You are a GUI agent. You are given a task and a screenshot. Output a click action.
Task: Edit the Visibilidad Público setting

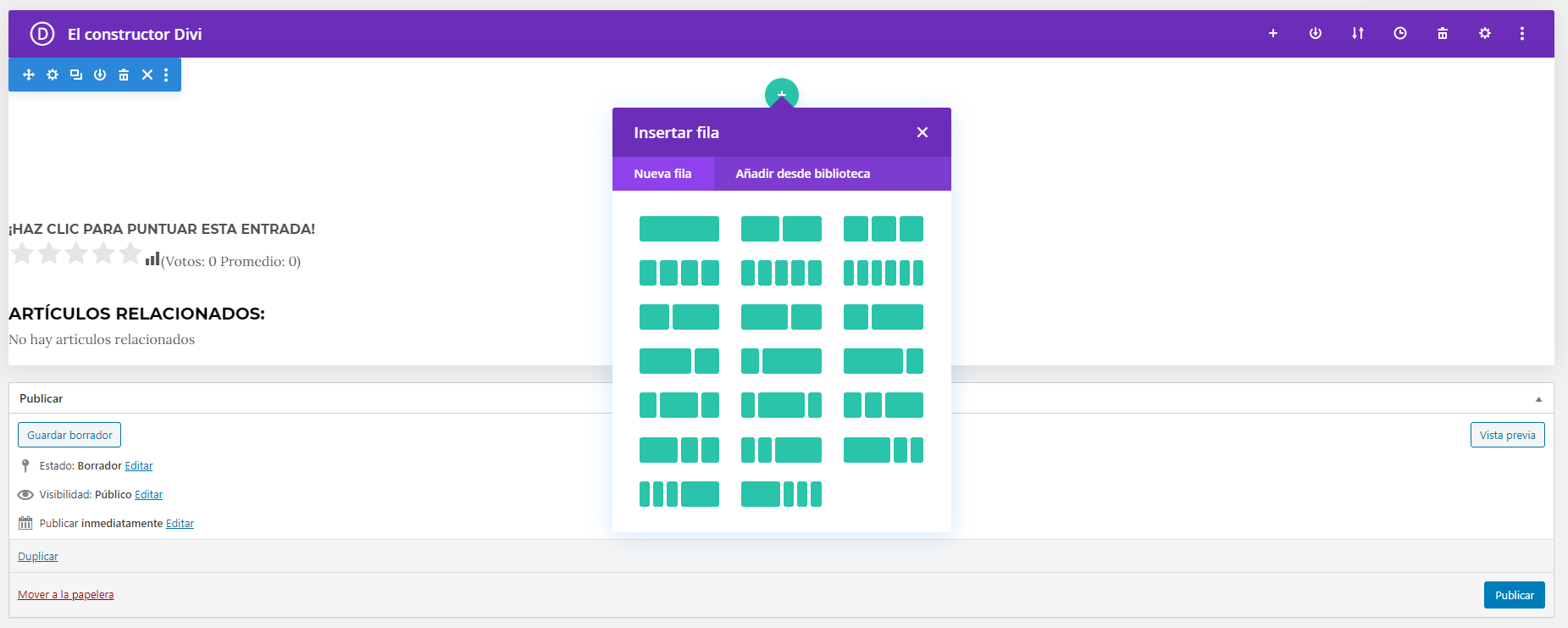coord(148,495)
